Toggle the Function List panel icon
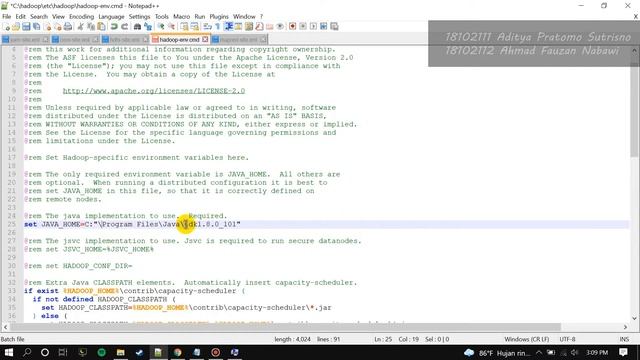 coord(259,27)
